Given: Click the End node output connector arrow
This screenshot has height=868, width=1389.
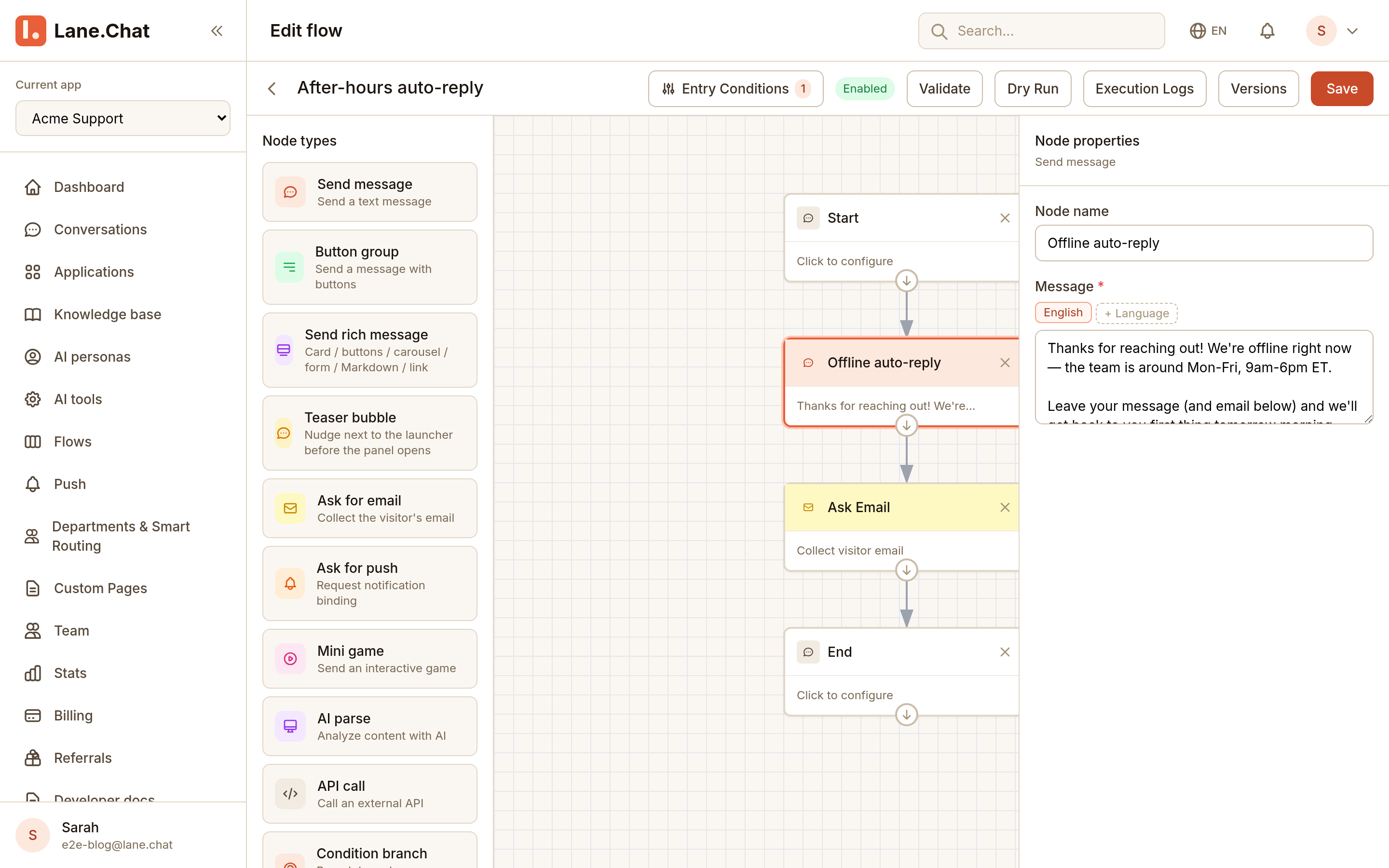Looking at the screenshot, I should coord(906,715).
